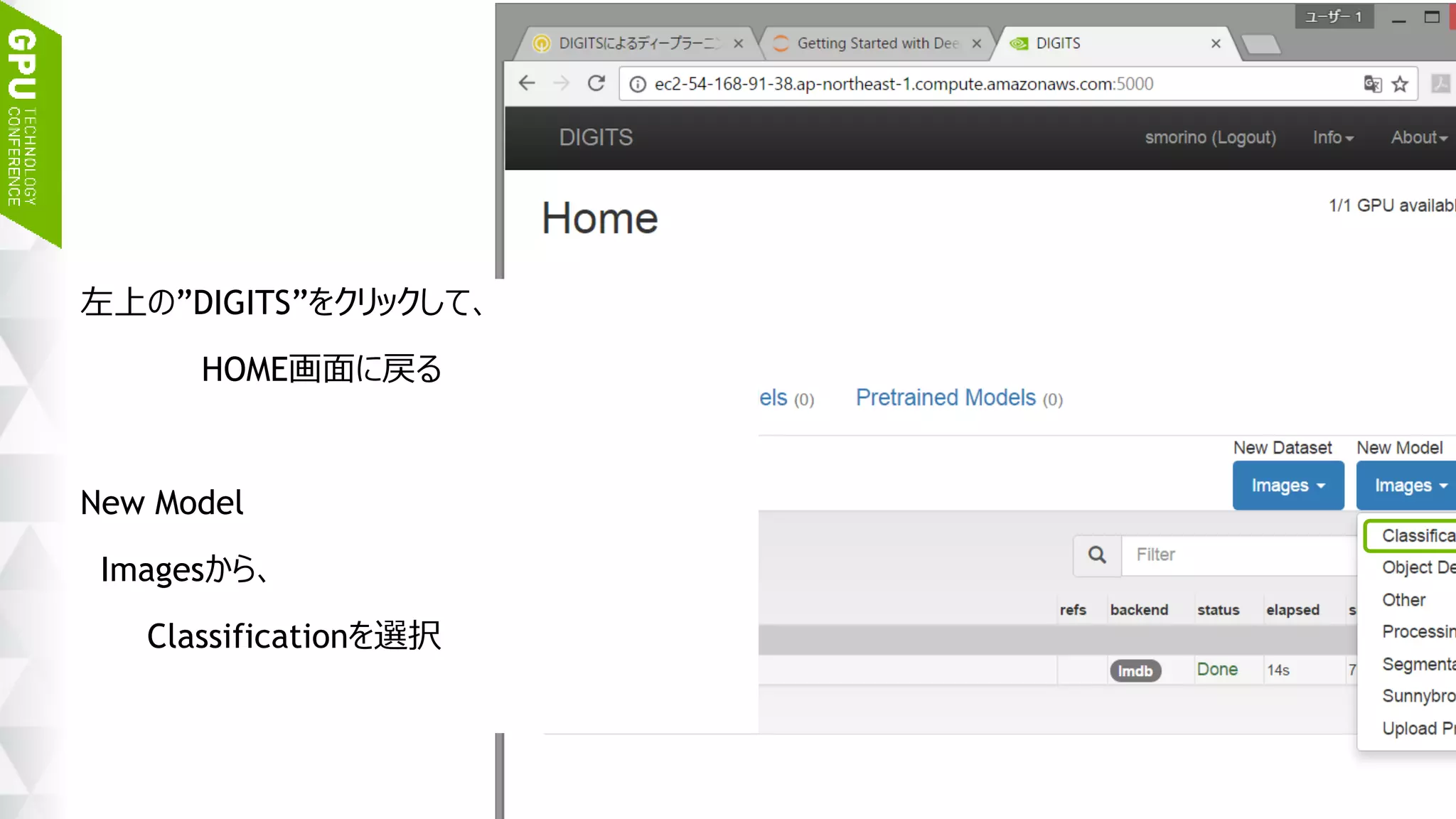This screenshot has height=819, width=1456.
Task: Bookmark this page with star icon
Action: (1400, 84)
